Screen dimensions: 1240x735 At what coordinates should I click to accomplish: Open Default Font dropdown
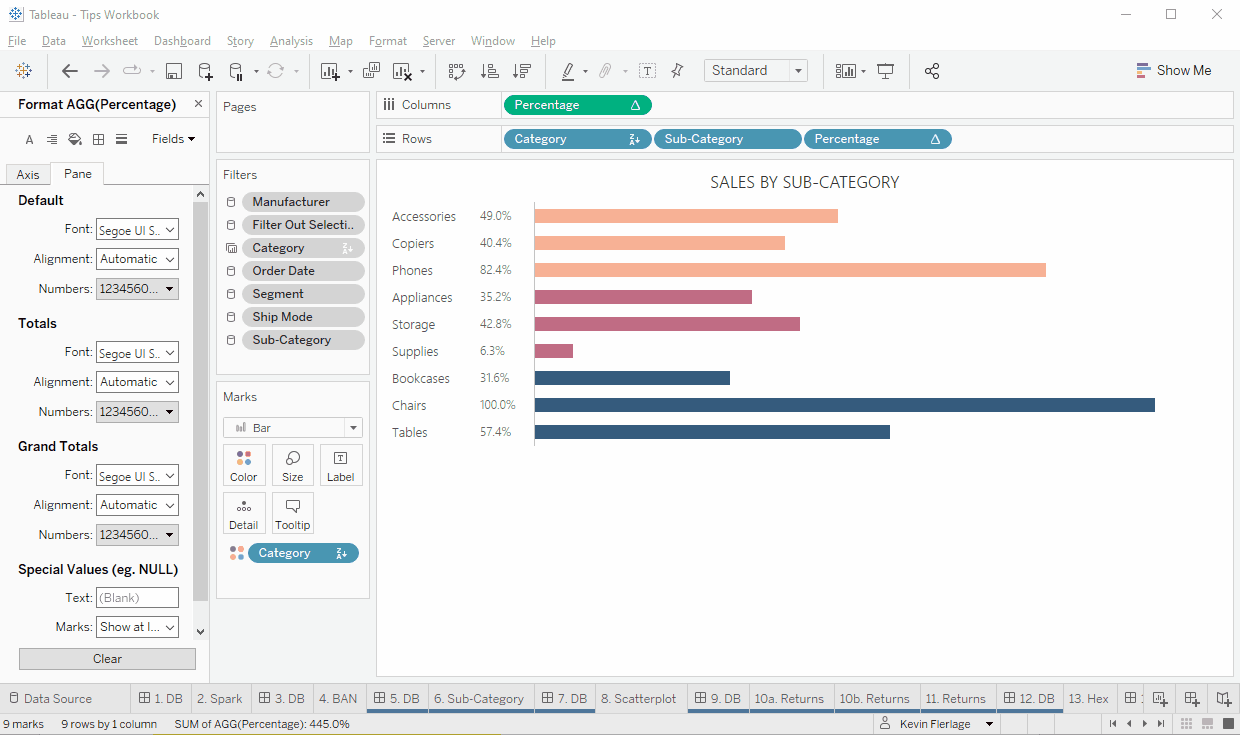tap(137, 230)
